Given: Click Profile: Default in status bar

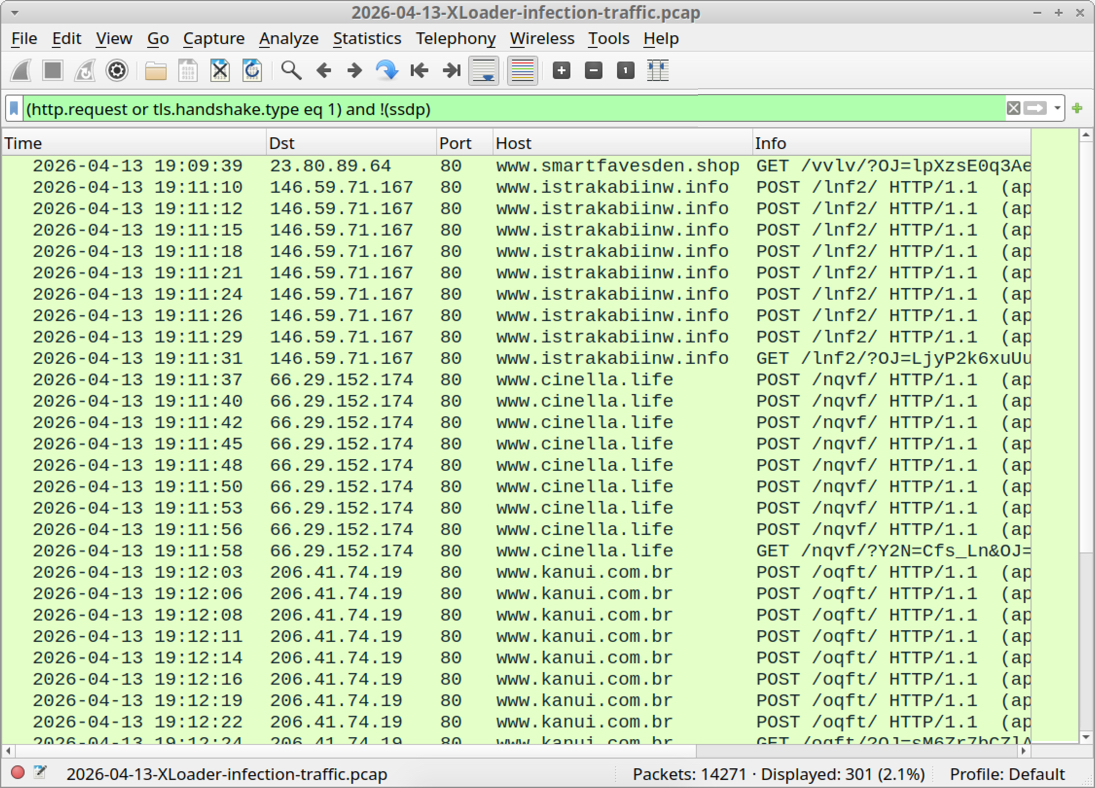Looking at the screenshot, I should (1007, 774).
